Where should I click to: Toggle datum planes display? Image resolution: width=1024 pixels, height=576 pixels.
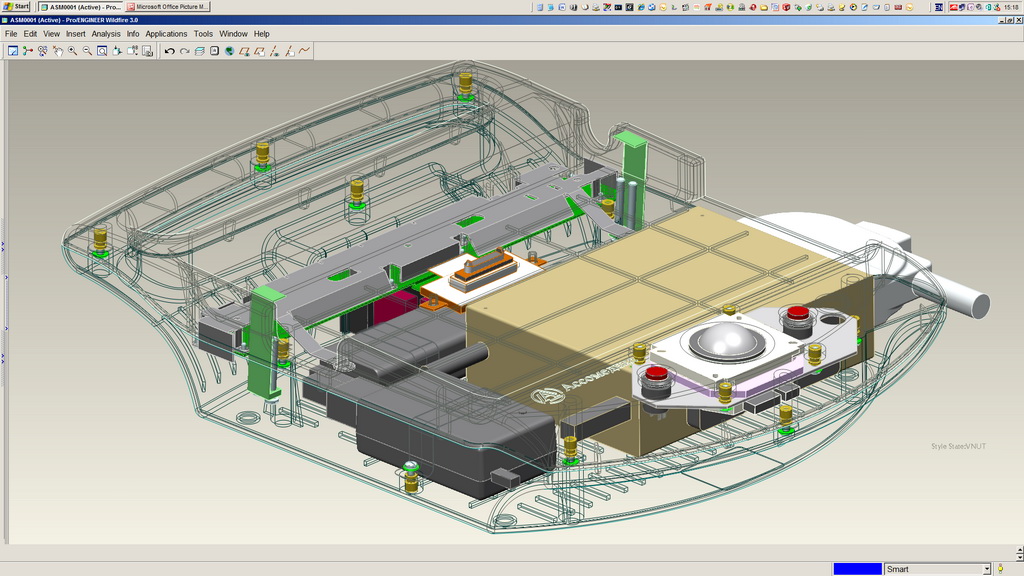coord(244,51)
